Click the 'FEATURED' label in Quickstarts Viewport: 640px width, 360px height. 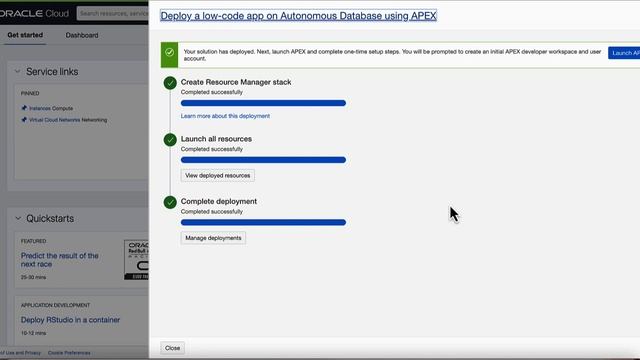[33, 241]
